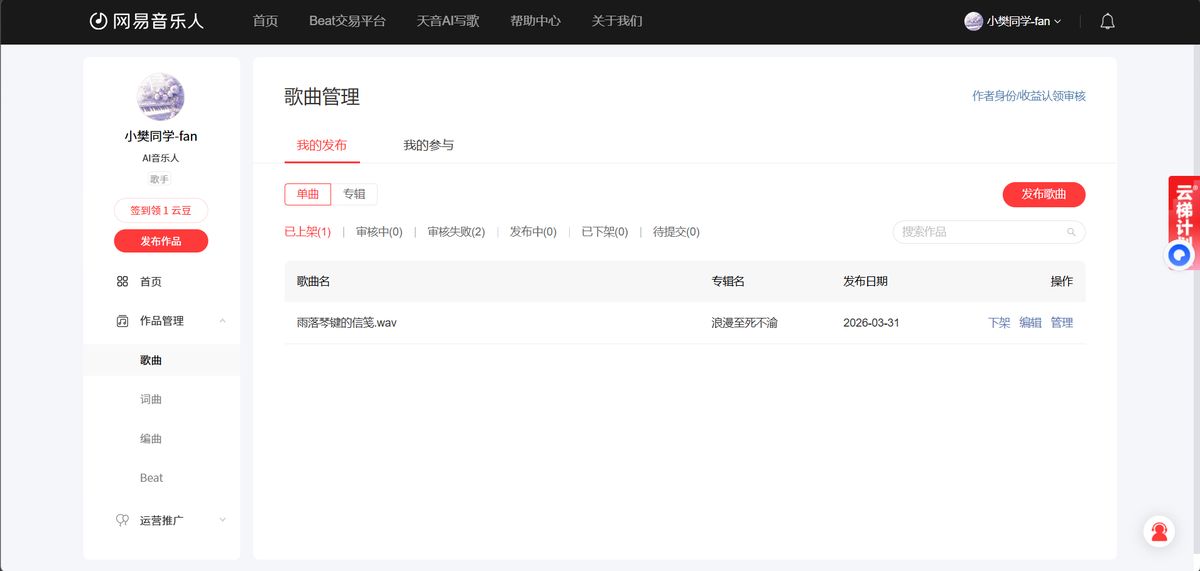
Task: Click the 运营推广 icon in sidebar
Action: (122, 520)
